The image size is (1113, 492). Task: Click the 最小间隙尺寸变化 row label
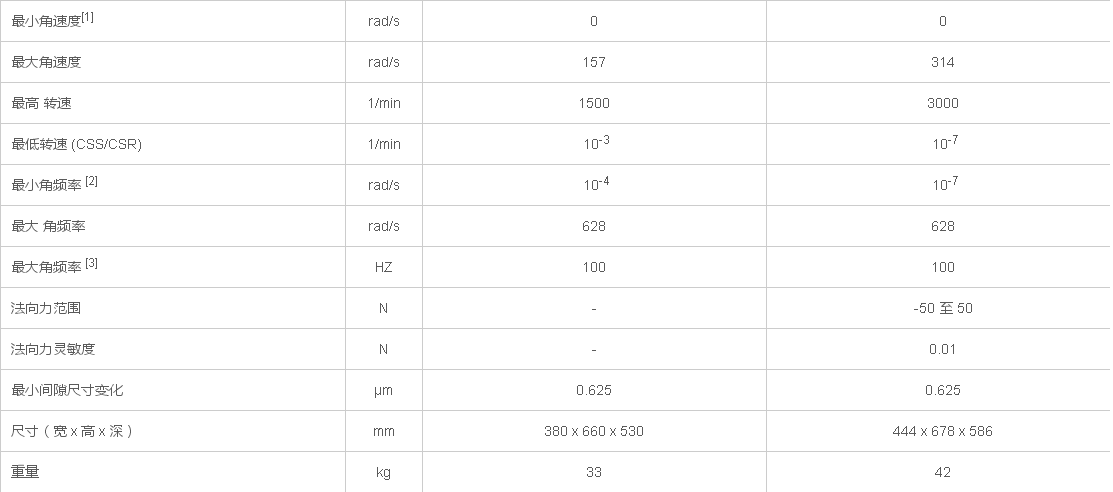(x=67, y=390)
